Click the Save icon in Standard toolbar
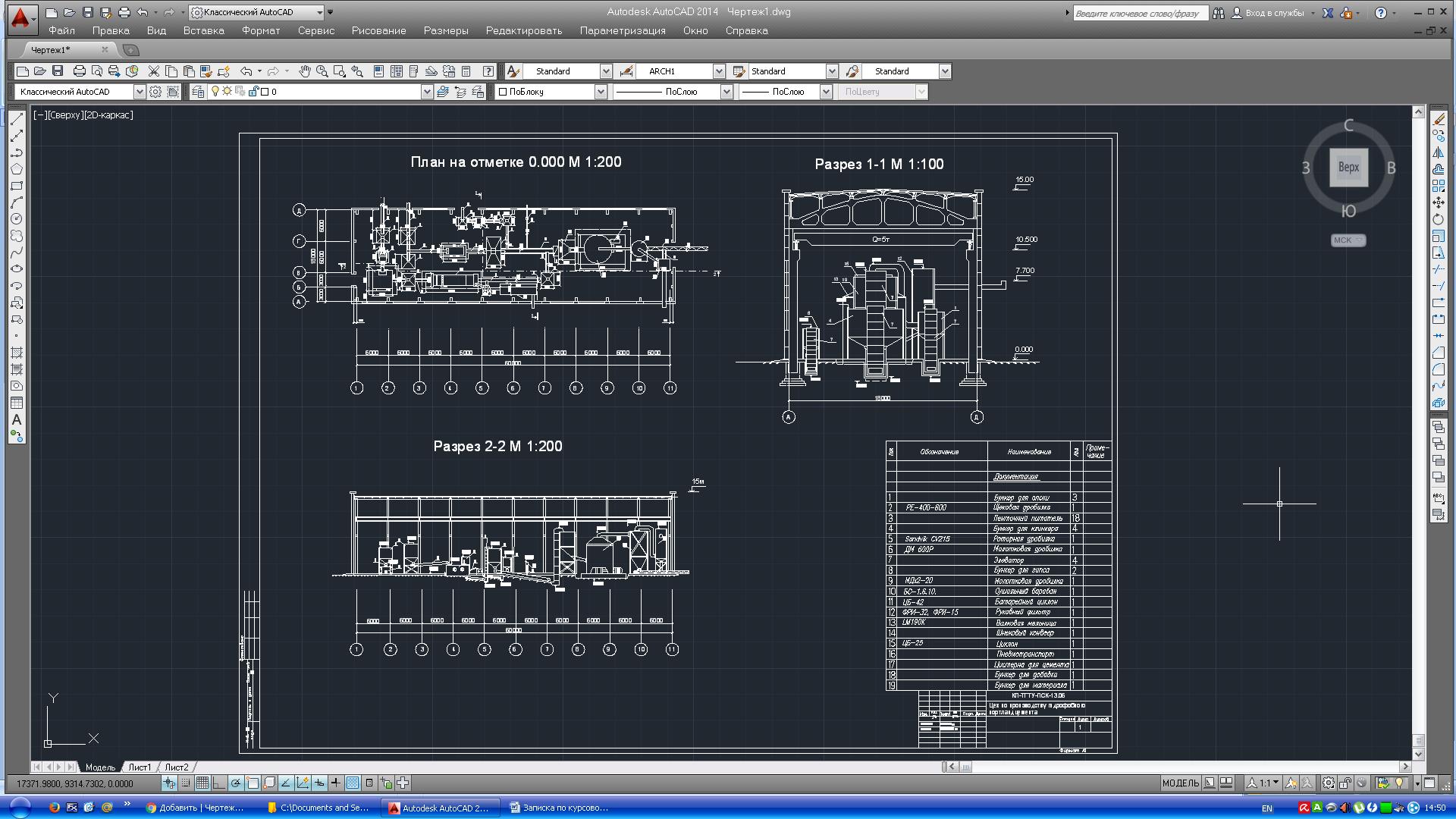The image size is (1456, 819). tap(58, 71)
